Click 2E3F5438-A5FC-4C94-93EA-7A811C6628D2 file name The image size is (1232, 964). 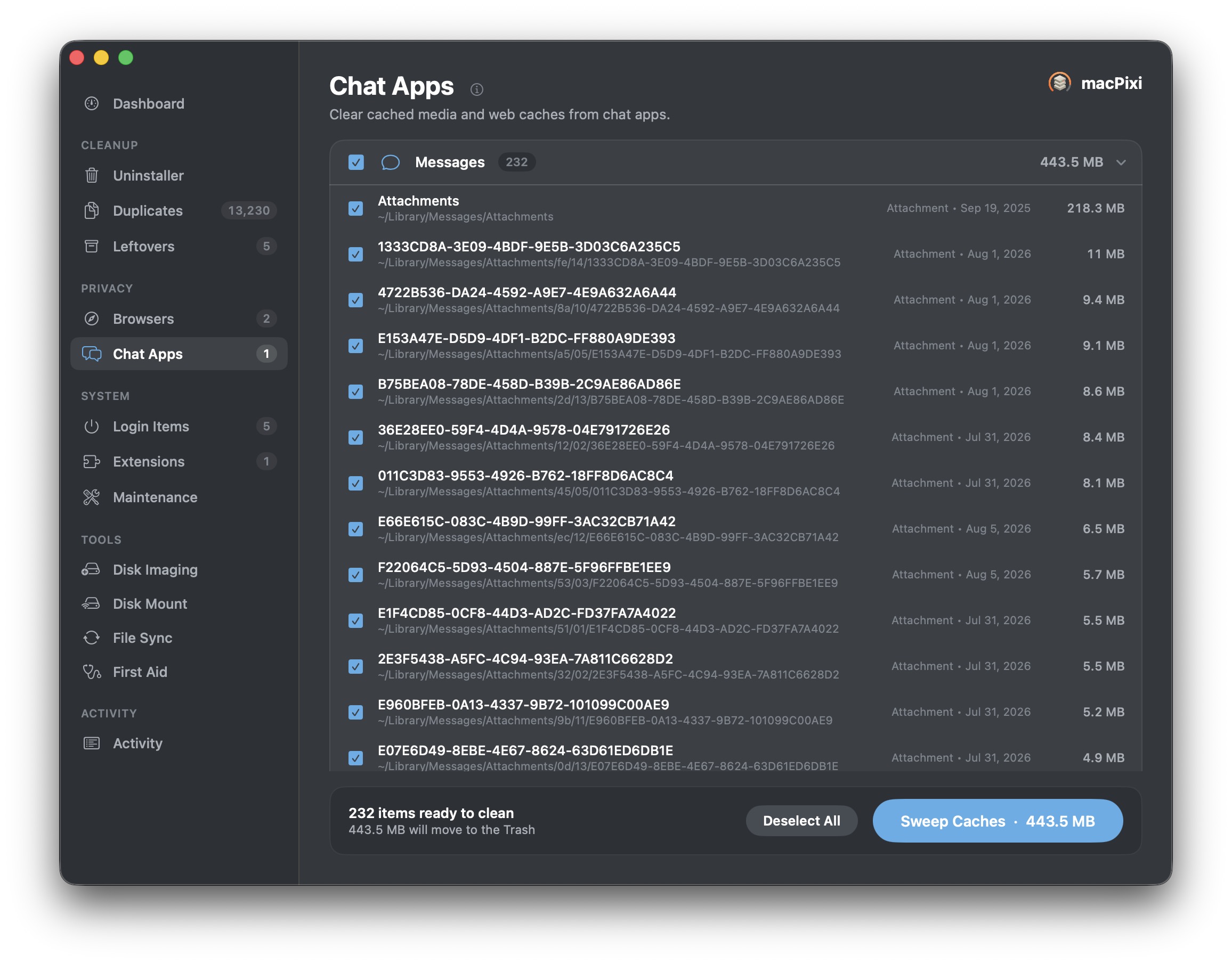tap(525, 659)
